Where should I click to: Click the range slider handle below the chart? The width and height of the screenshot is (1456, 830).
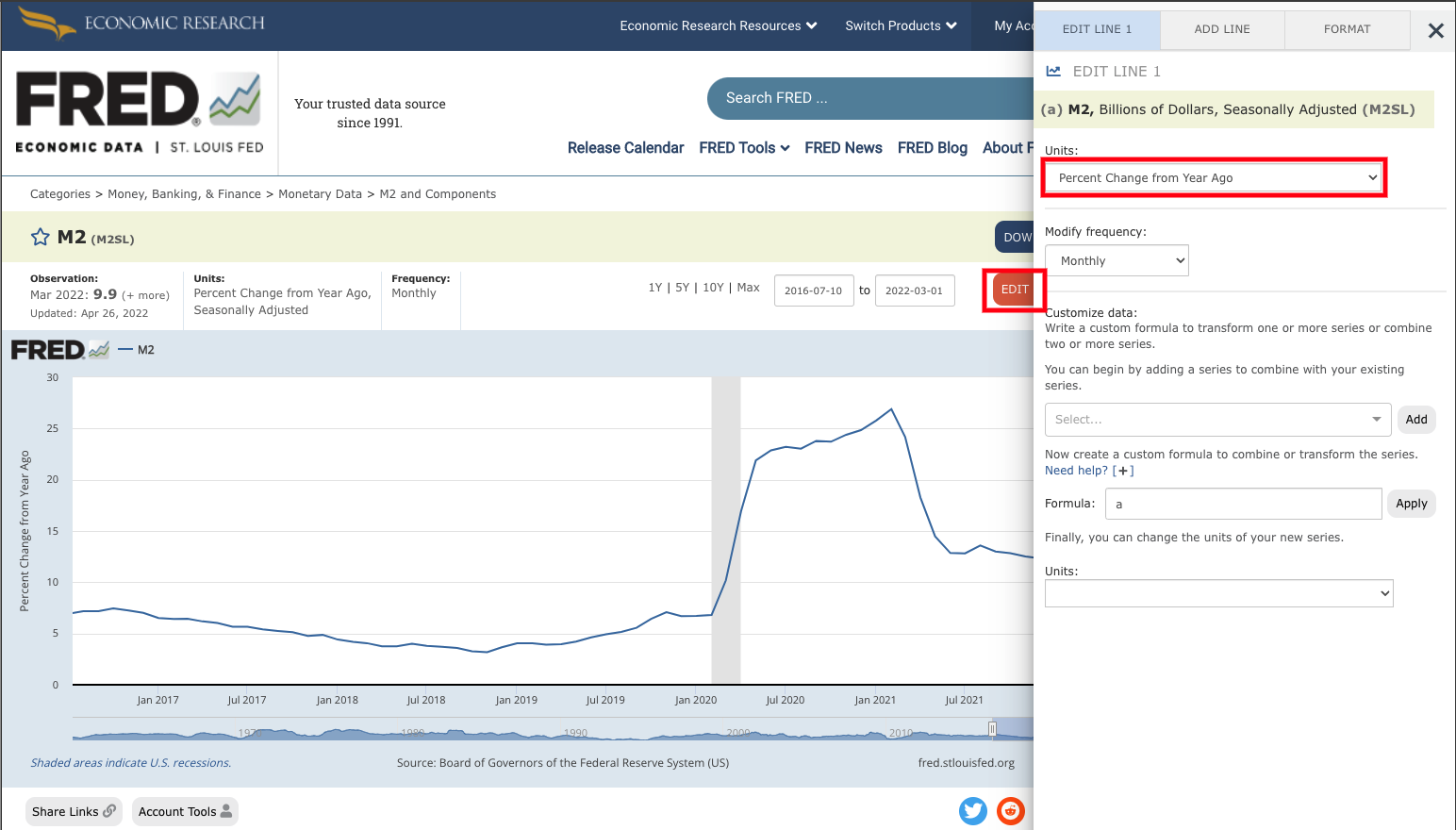coord(992,729)
